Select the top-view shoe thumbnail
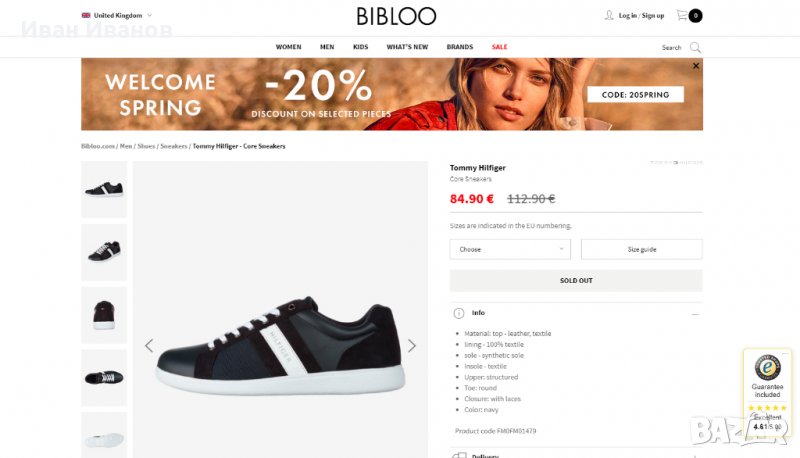Screen dimensions: 800x458 point(104,377)
